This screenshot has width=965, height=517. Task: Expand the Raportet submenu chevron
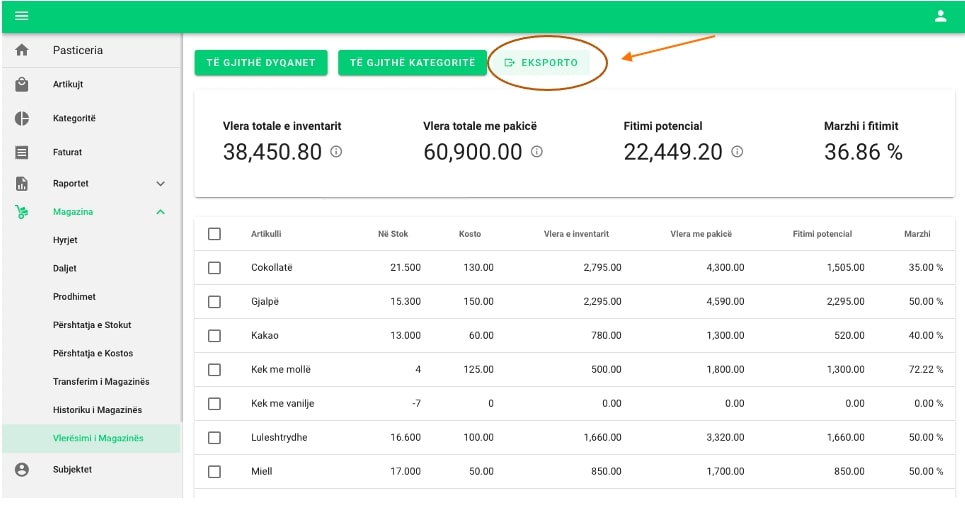point(161,184)
